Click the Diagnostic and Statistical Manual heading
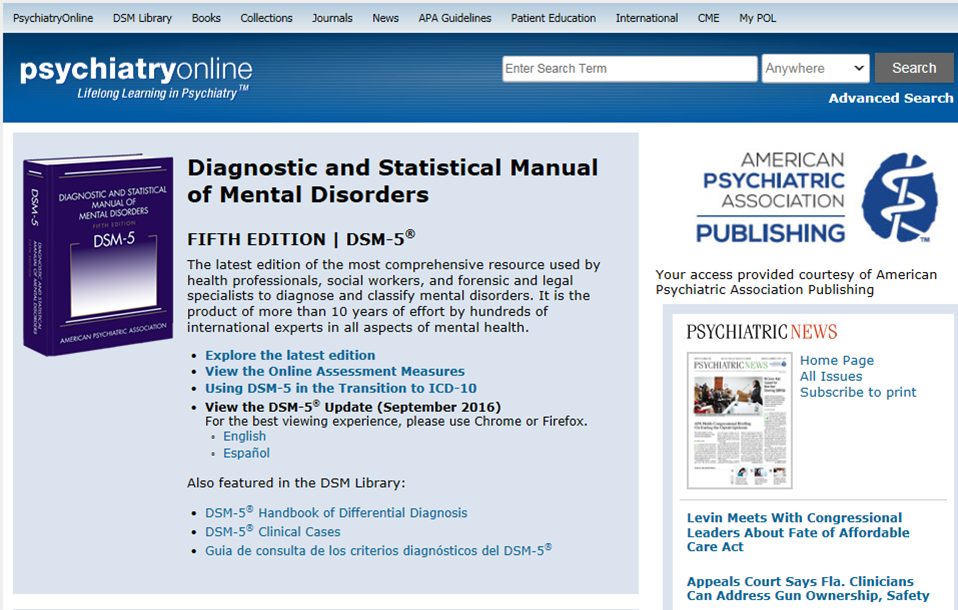This screenshot has width=958, height=610. coord(392,181)
